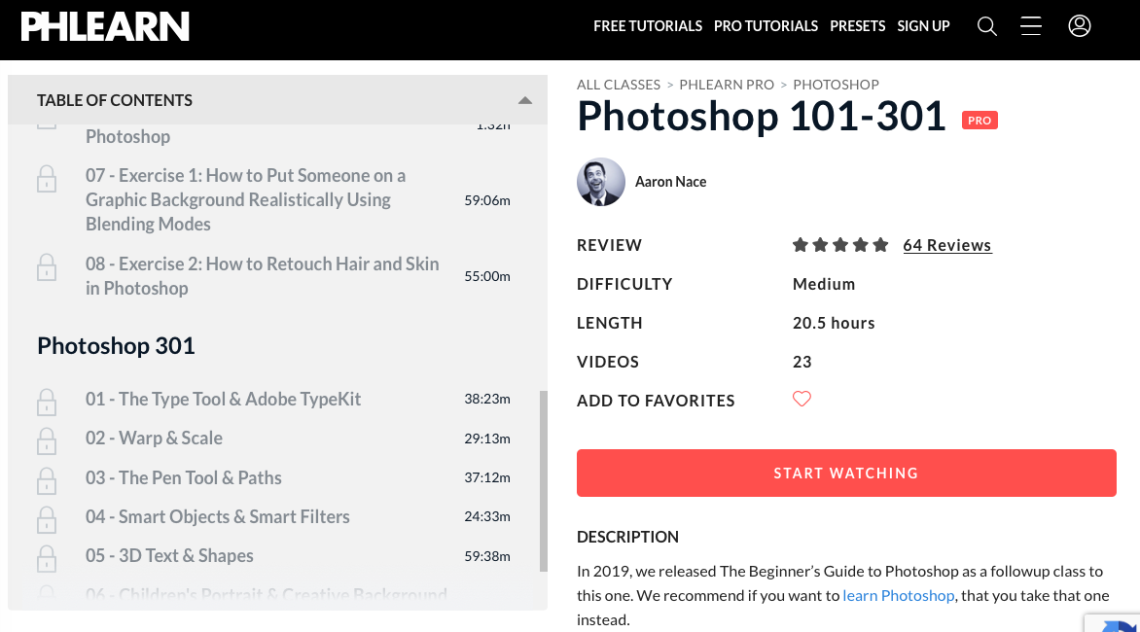Click the PHLEARN logo
The image size is (1140, 632).
click(105, 26)
